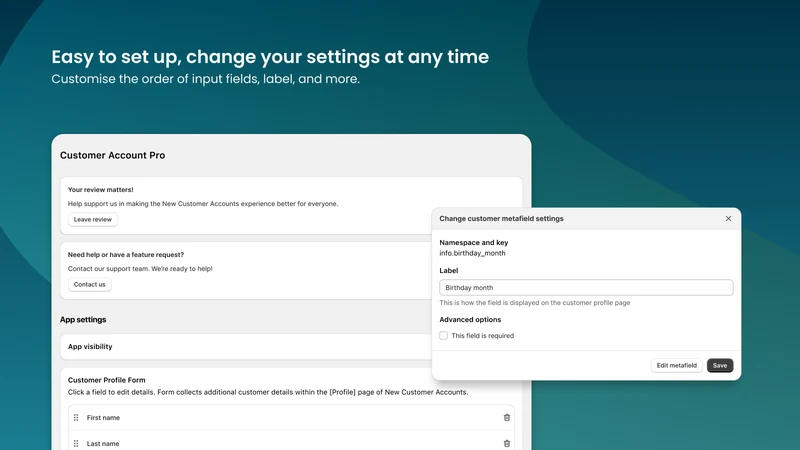Delete the First name field via trash icon
This screenshot has width=800, height=450.
tap(507, 417)
